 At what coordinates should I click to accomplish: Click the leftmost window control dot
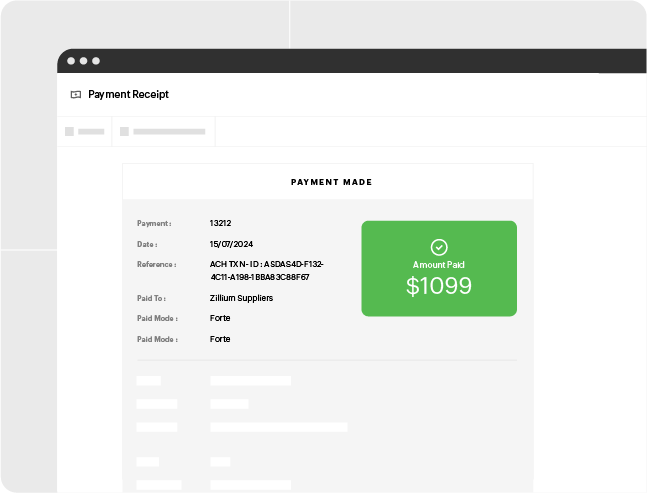[x=71, y=61]
